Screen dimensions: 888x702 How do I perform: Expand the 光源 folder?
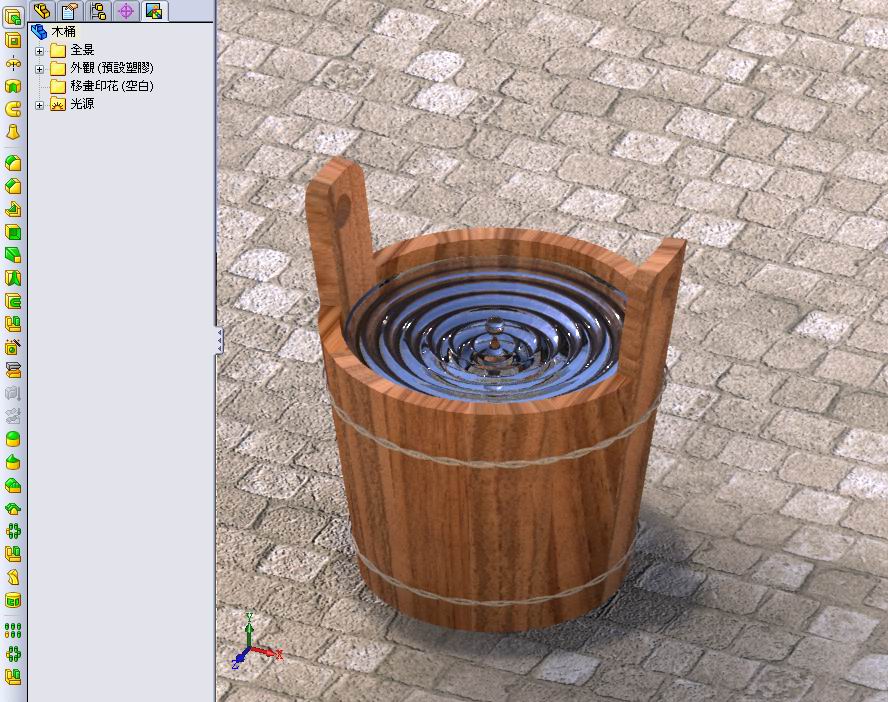(x=39, y=105)
